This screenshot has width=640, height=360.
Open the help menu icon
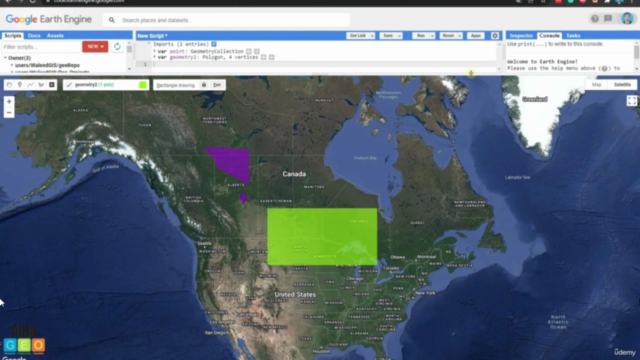(x=595, y=19)
